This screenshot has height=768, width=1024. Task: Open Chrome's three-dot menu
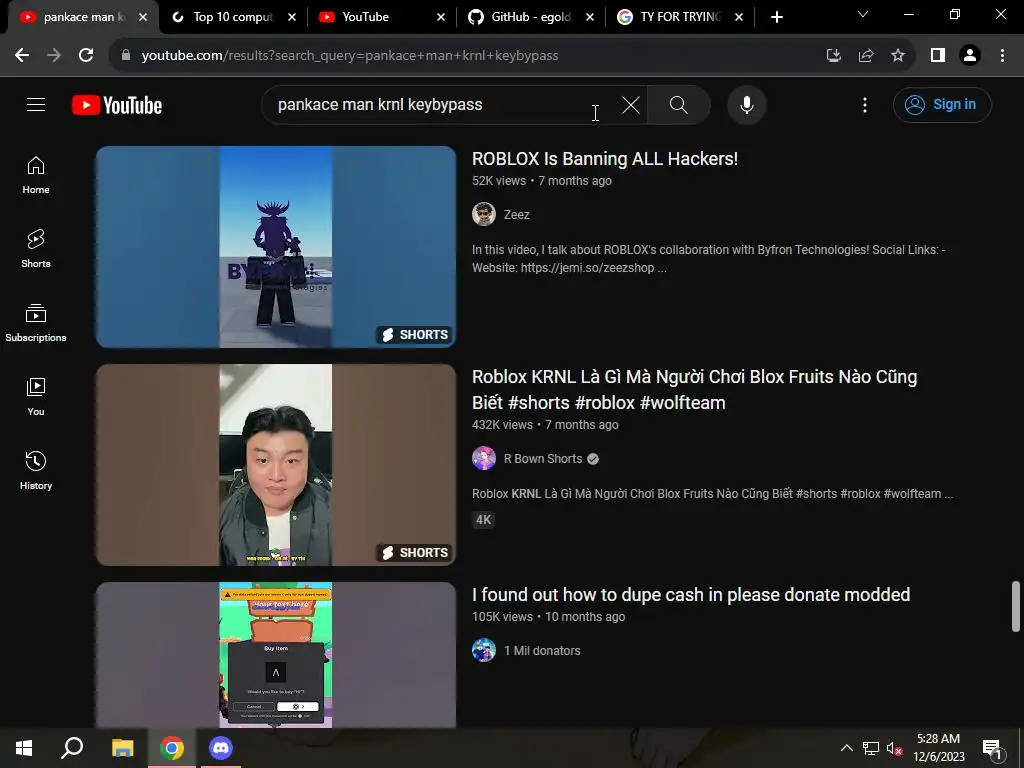(x=1002, y=56)
